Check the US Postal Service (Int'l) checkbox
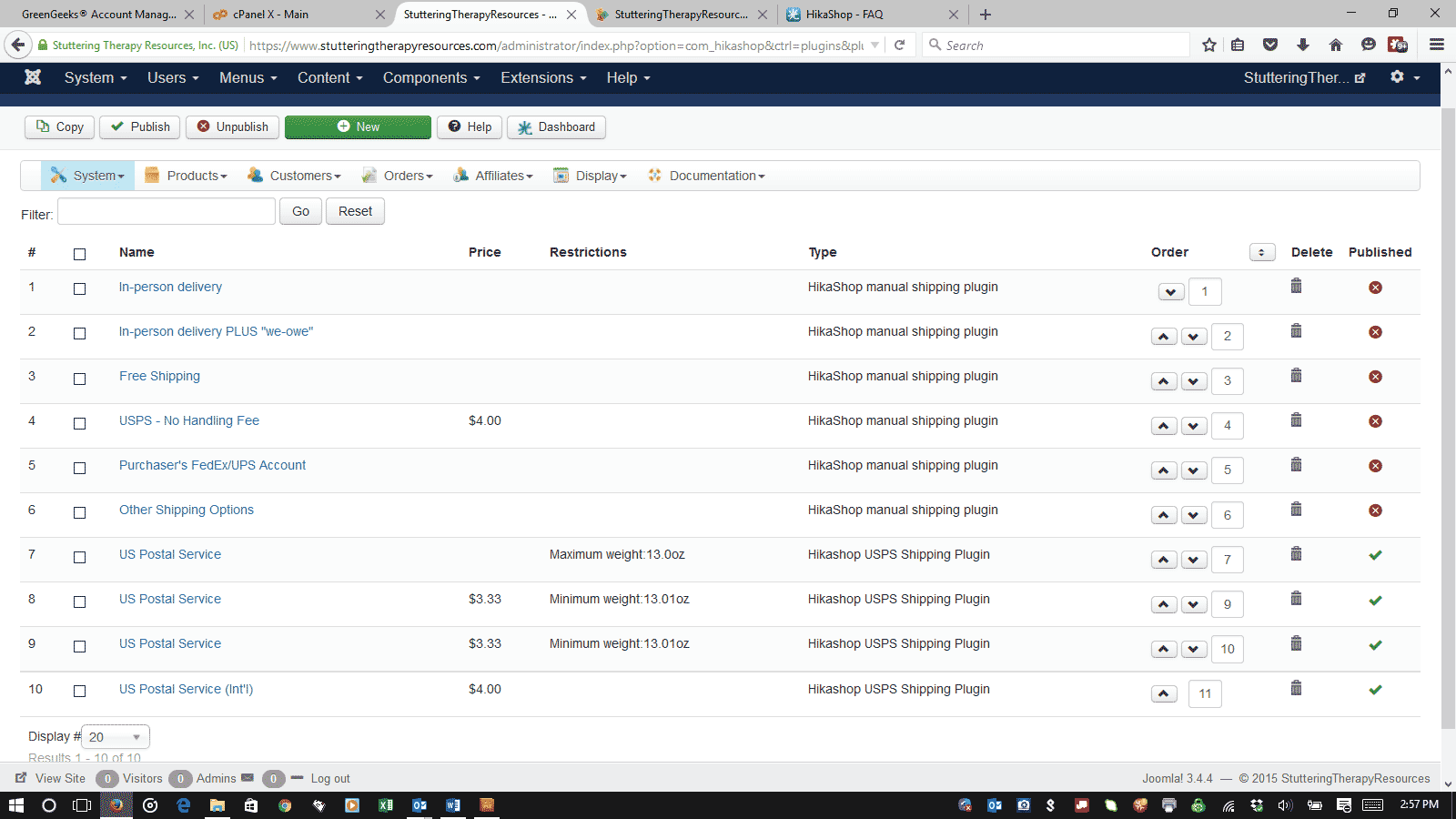The height and width of the screenshot is (819, 1456). click(x=80, y=691)
